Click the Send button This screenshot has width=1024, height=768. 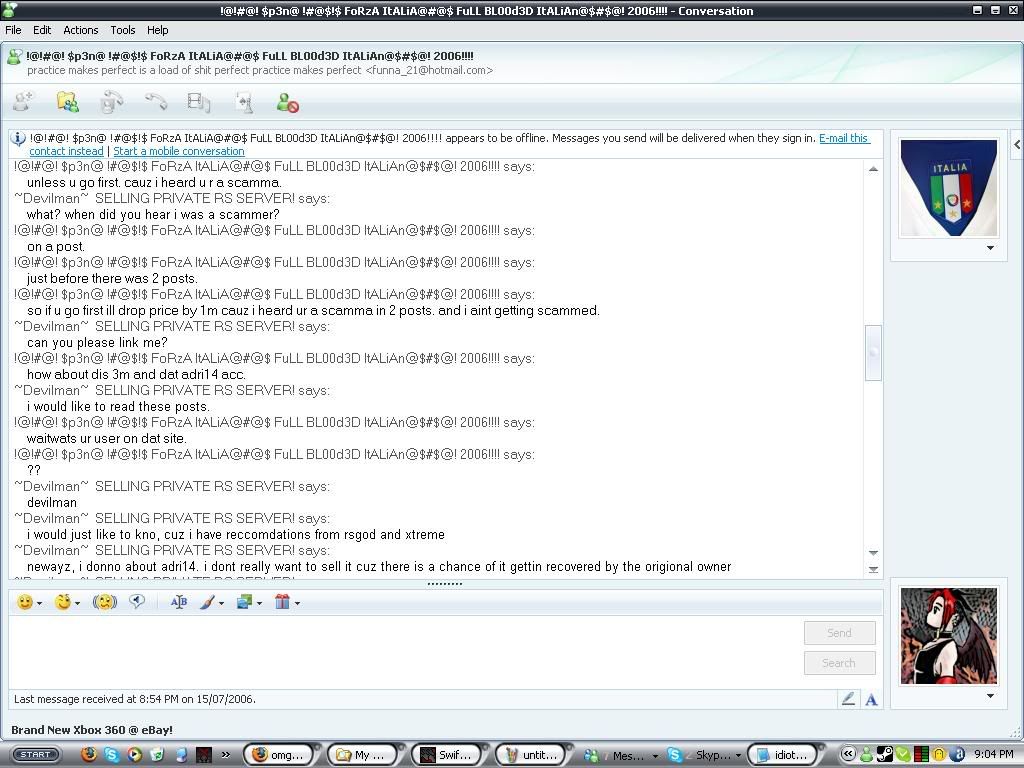pyautogui.click(x=839, y=633)
